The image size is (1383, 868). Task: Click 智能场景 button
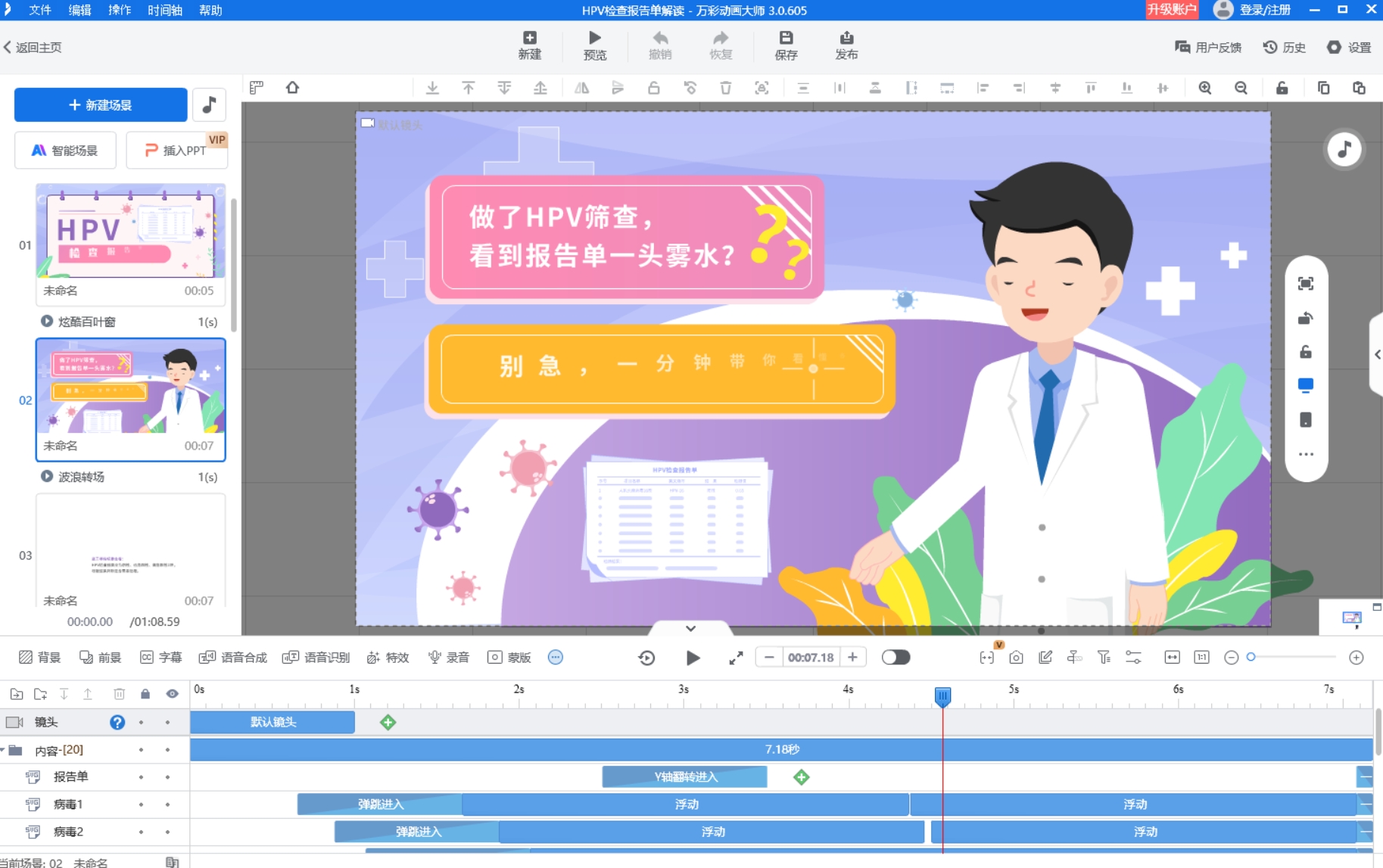click(x=65, y=150)
